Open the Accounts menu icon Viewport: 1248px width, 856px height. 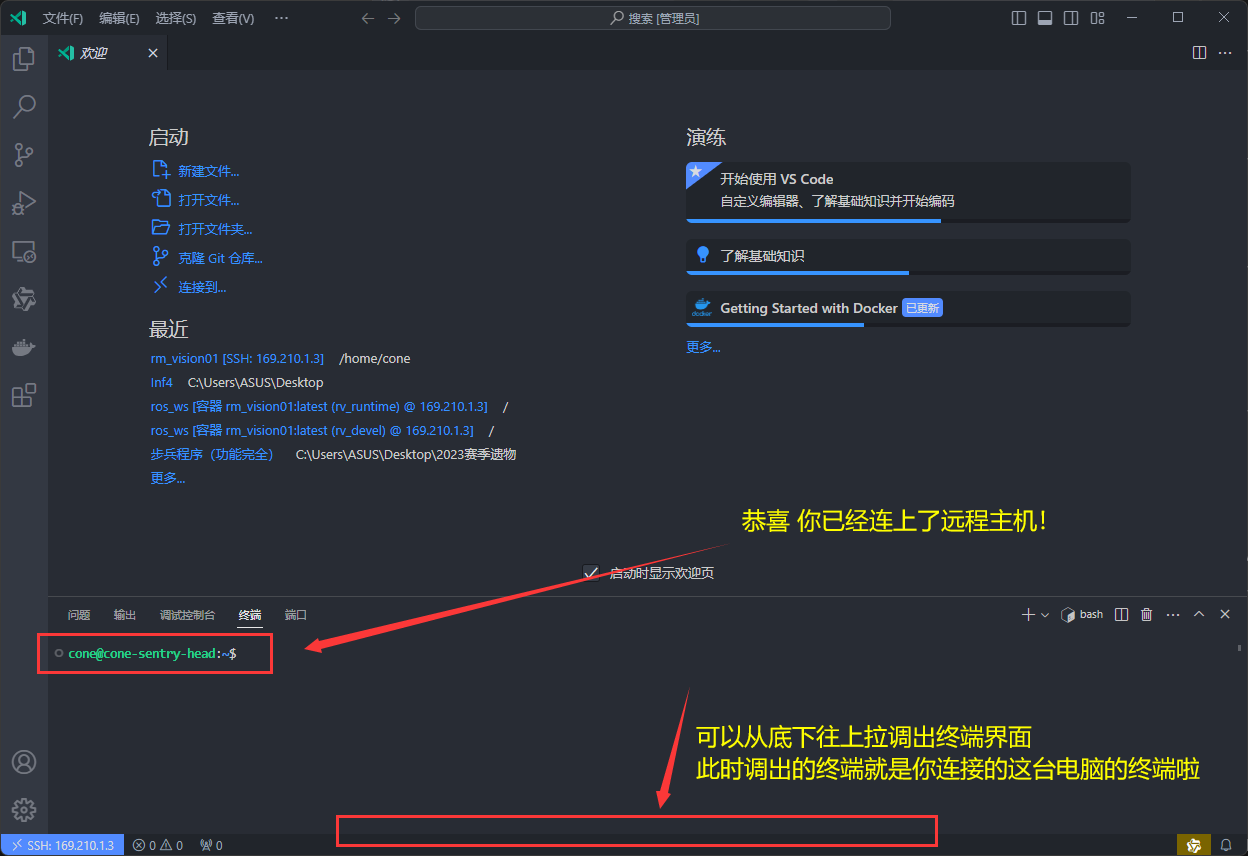[24, 762]
